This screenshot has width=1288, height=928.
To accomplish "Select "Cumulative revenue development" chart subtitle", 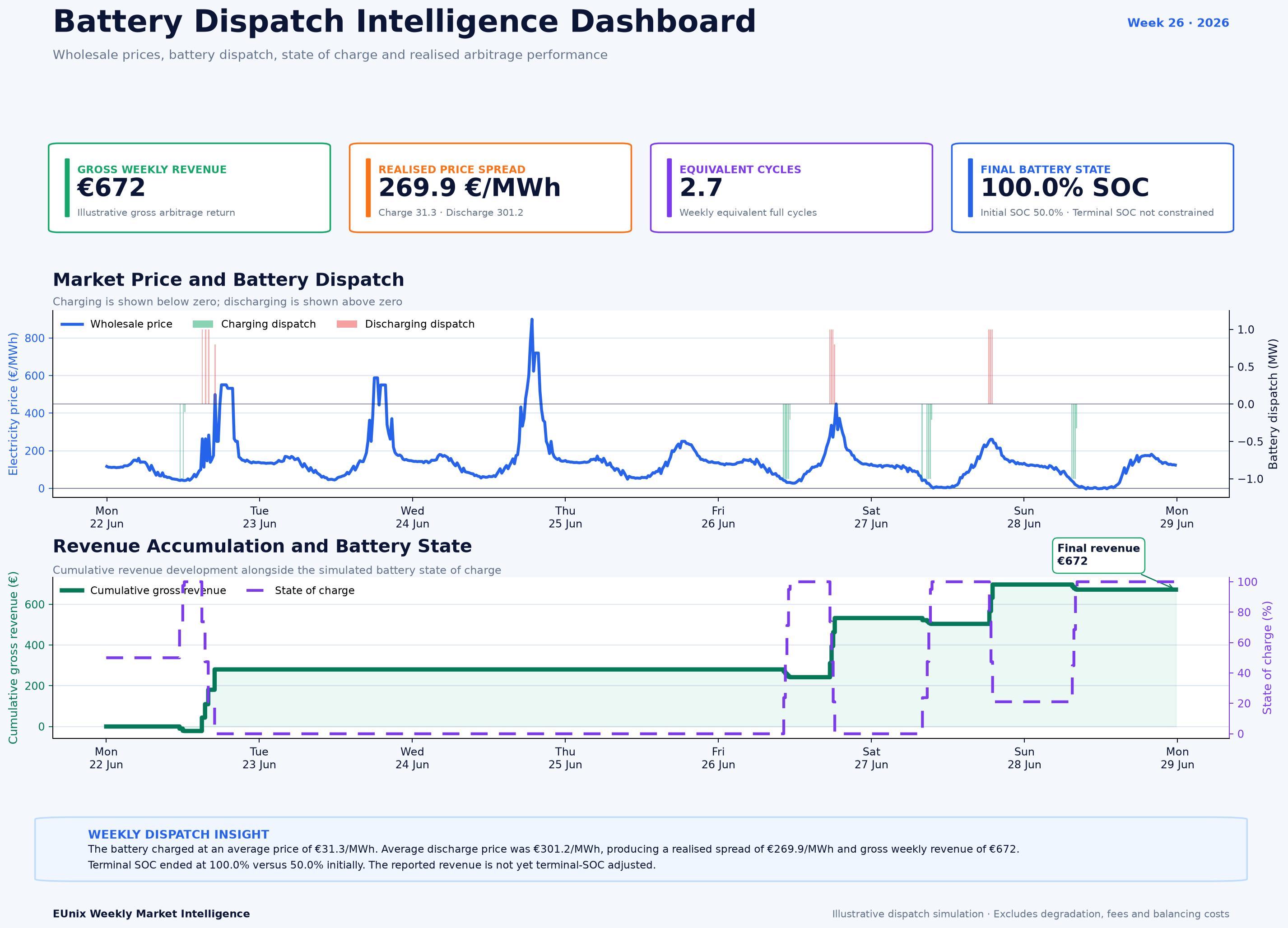I will [277, 570].
